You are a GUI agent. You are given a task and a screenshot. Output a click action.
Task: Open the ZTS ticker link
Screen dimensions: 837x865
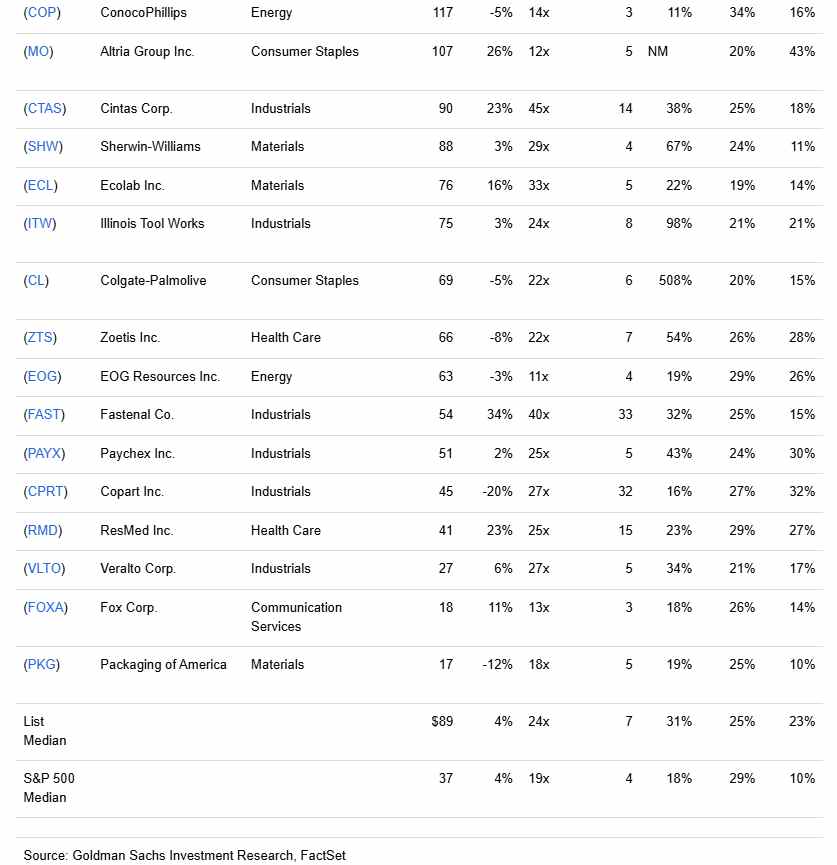[40, 337]
